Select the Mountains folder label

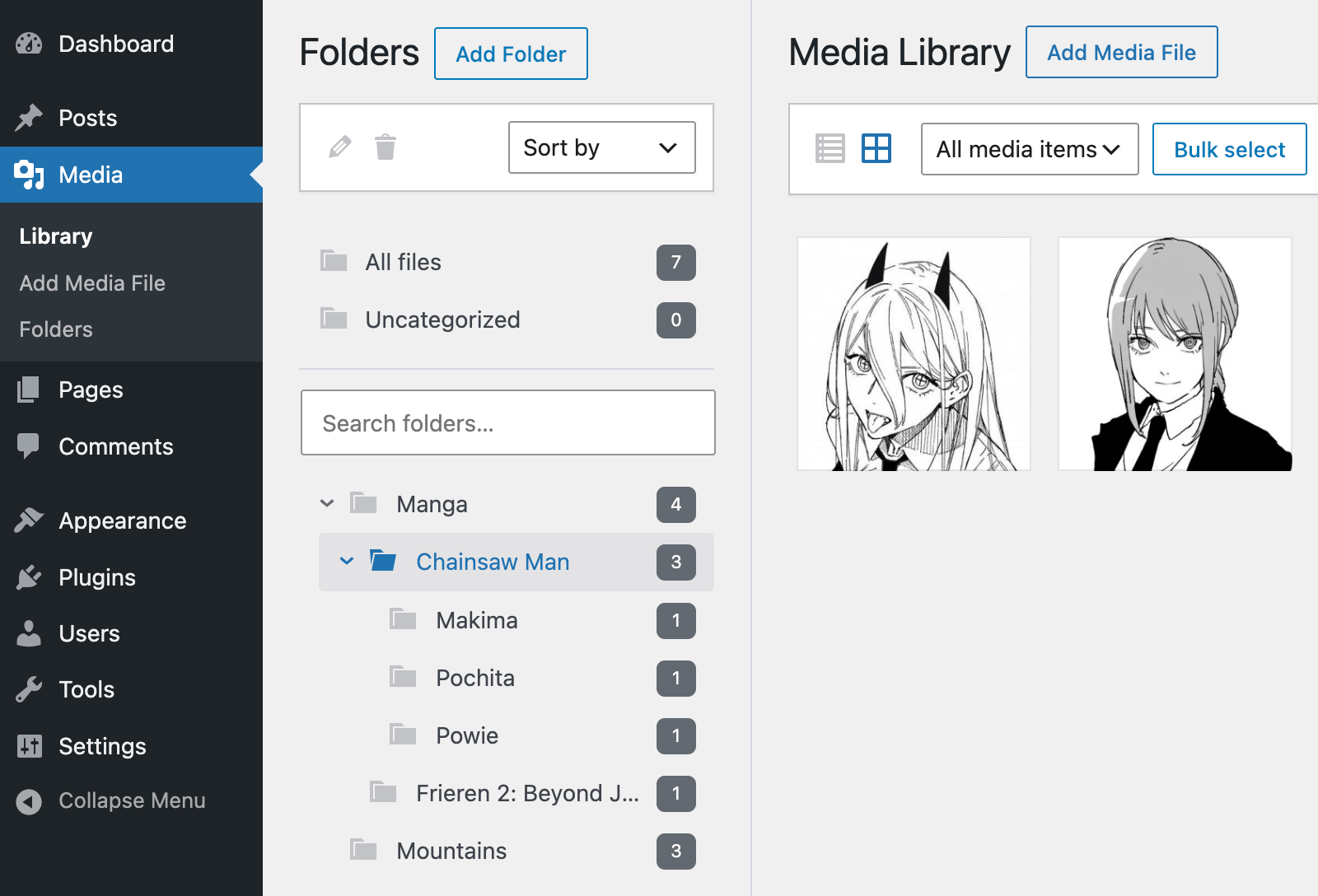click(451, 851)
